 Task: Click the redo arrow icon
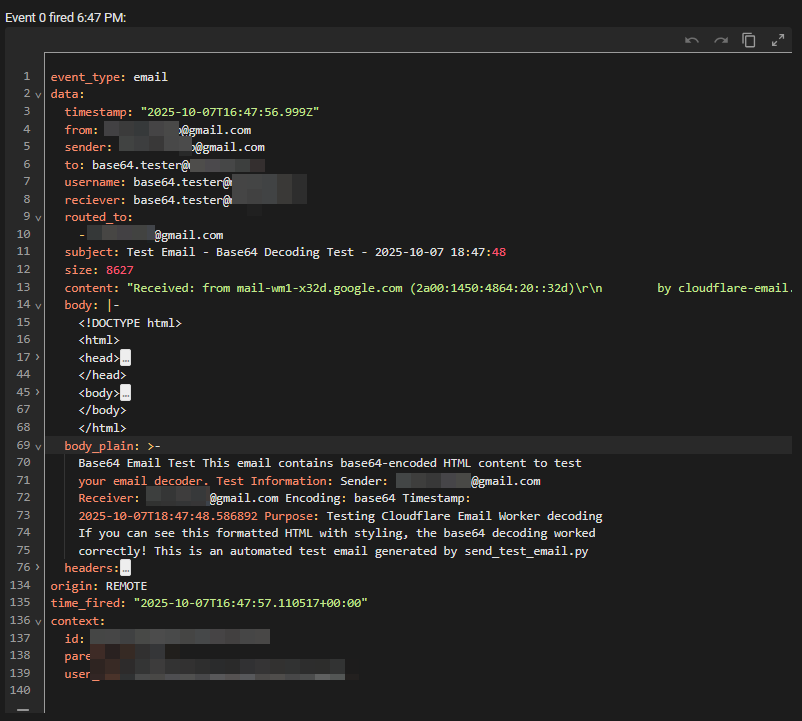click(720, 40)
